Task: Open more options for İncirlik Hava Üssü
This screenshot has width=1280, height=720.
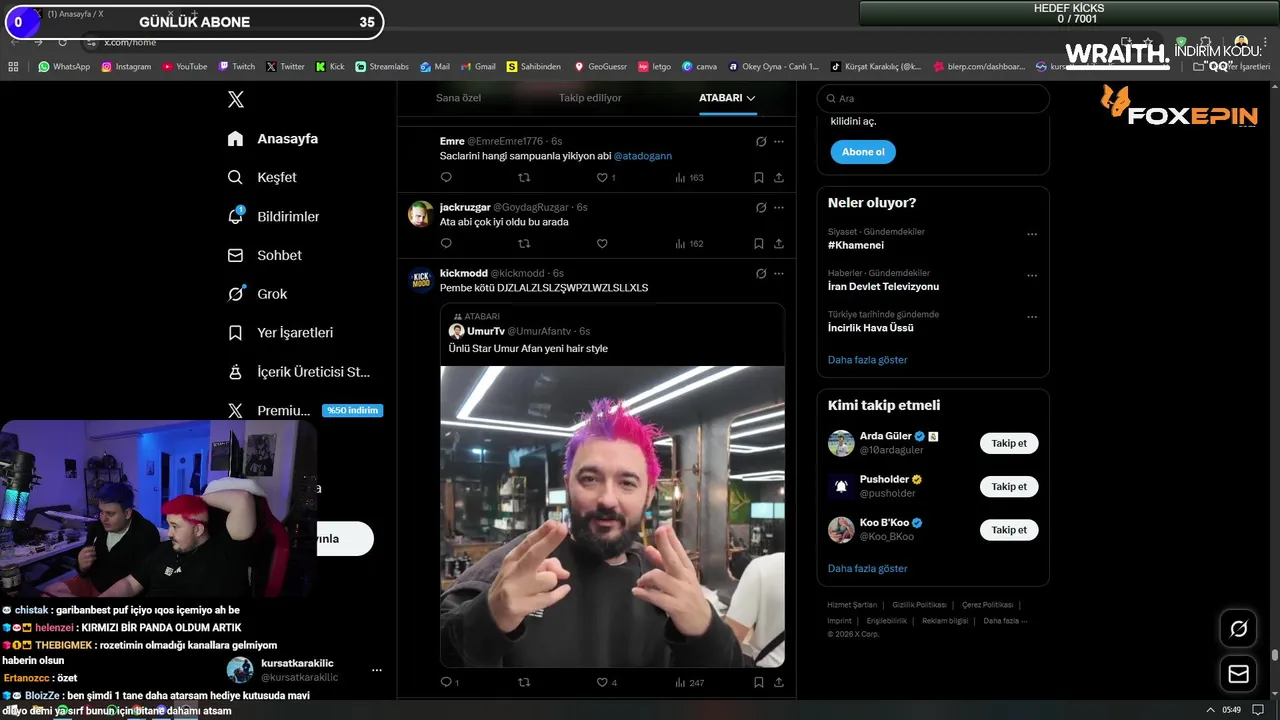Action: [1032, 317]
